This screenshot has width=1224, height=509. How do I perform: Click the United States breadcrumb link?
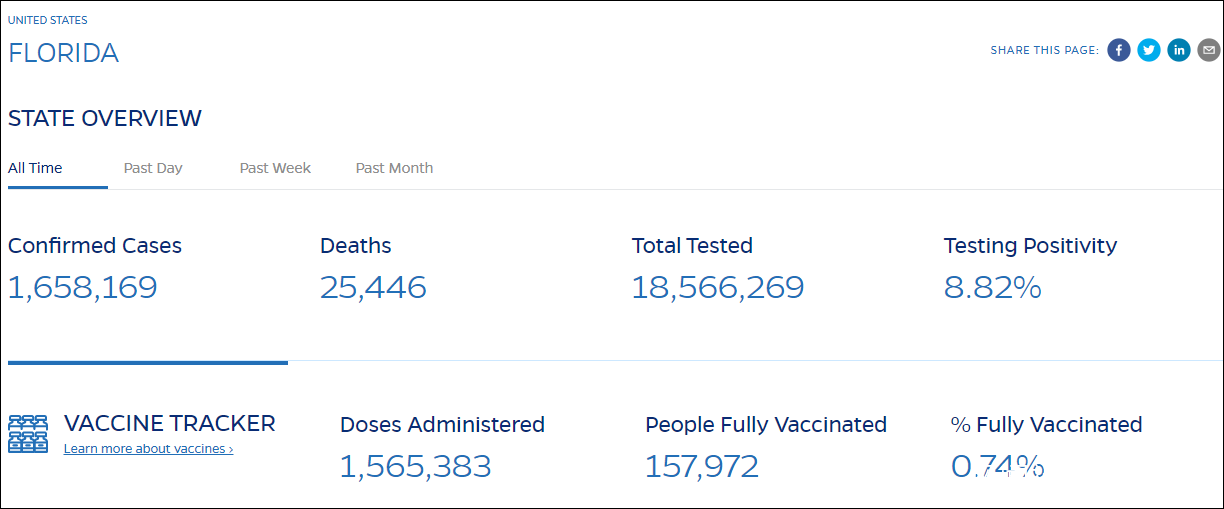click(48, 20)
